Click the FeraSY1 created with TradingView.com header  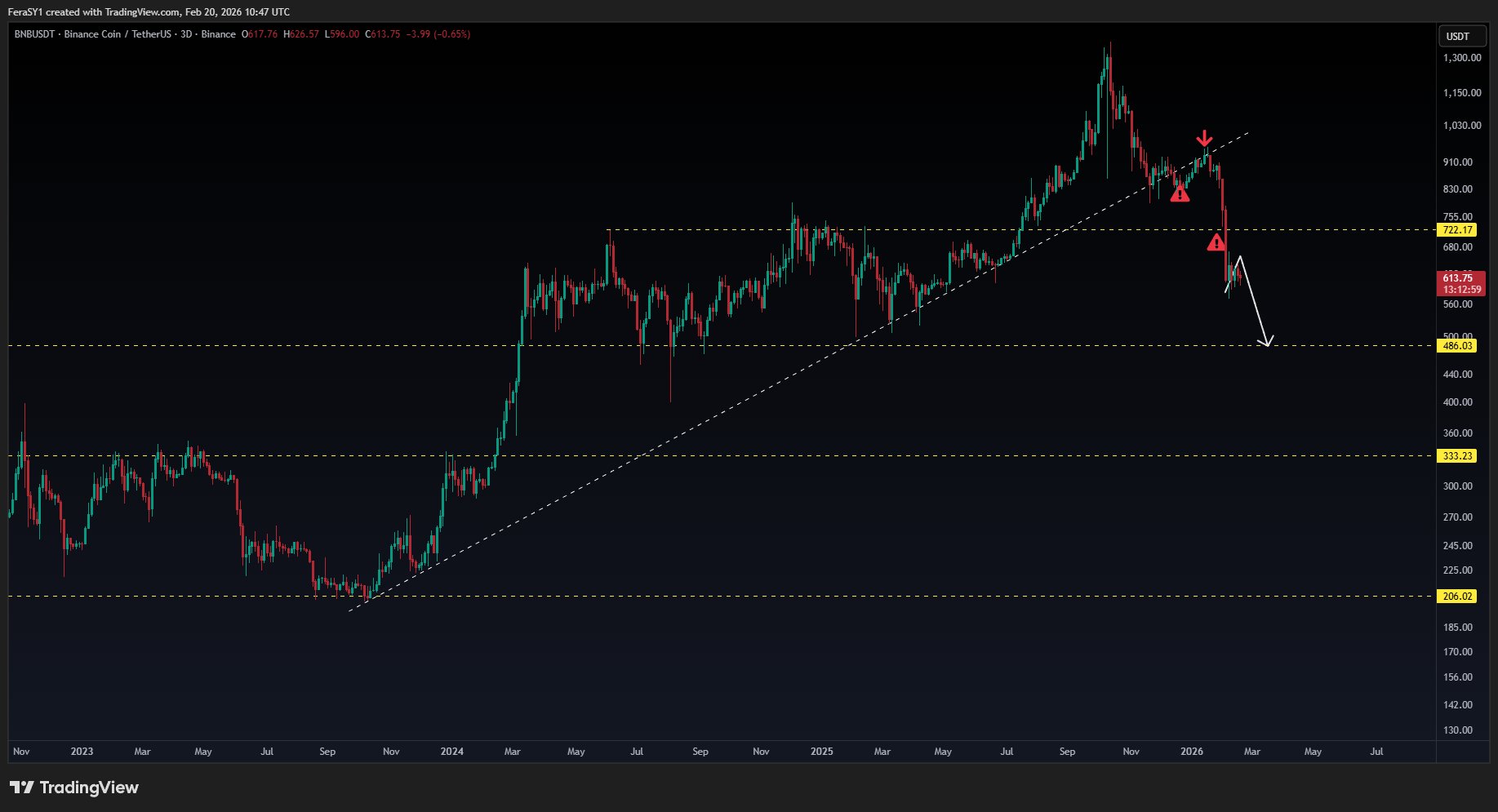[x=149, y=12]
